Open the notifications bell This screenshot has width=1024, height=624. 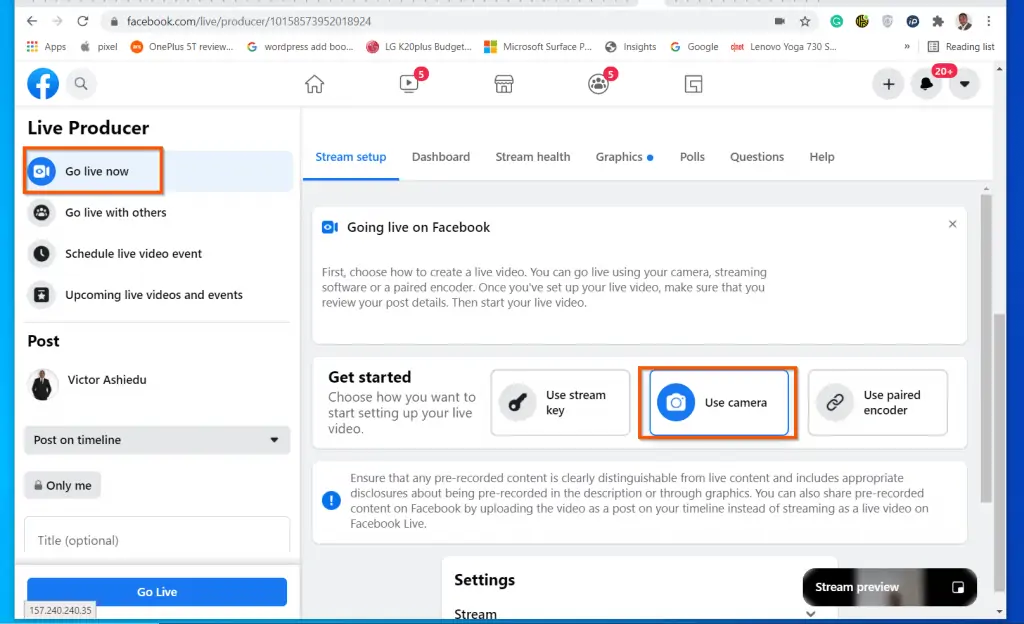(x=926, y=84)
